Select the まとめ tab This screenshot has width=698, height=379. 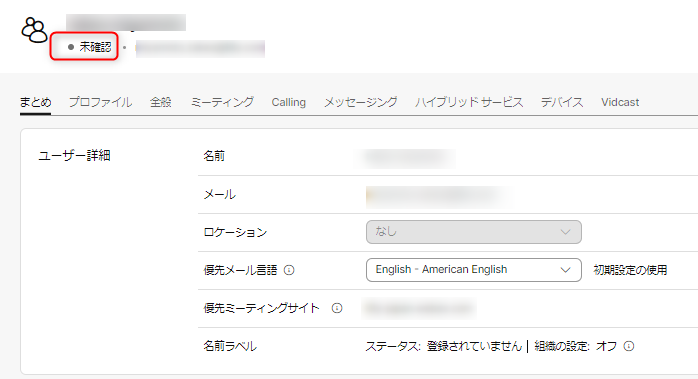36,102
